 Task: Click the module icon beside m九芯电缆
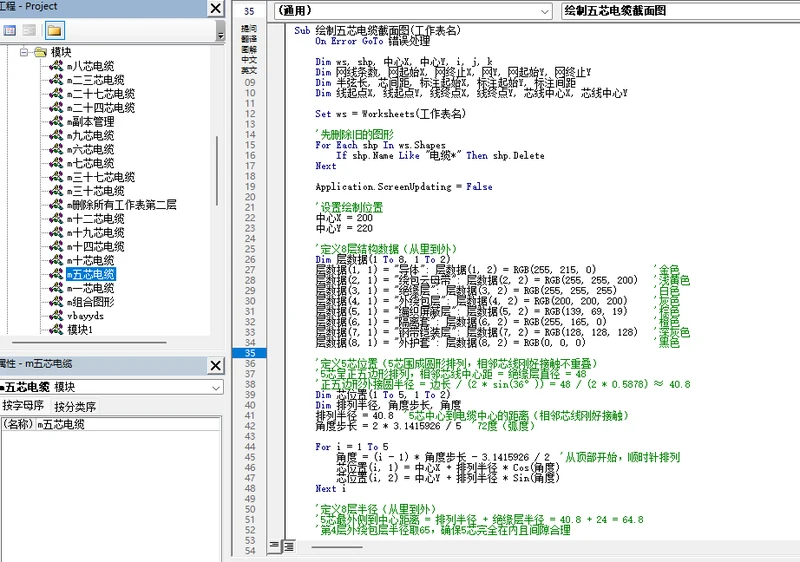pos(56,135)
